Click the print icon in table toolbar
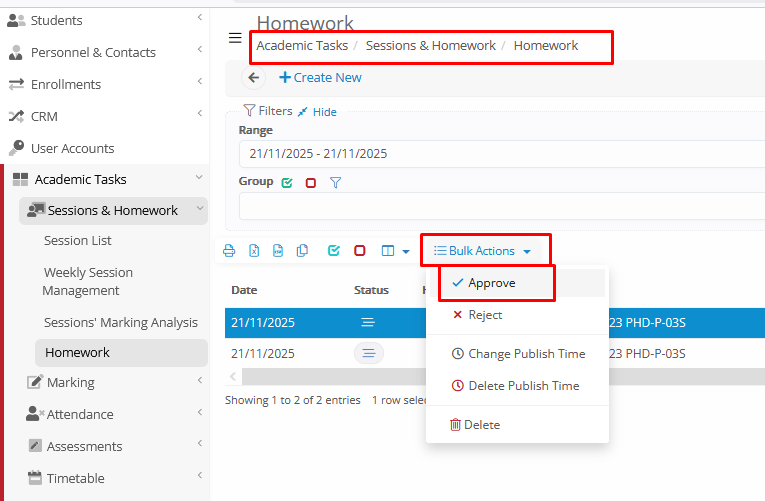Viewport: 765px width, 501px height. 229,251
